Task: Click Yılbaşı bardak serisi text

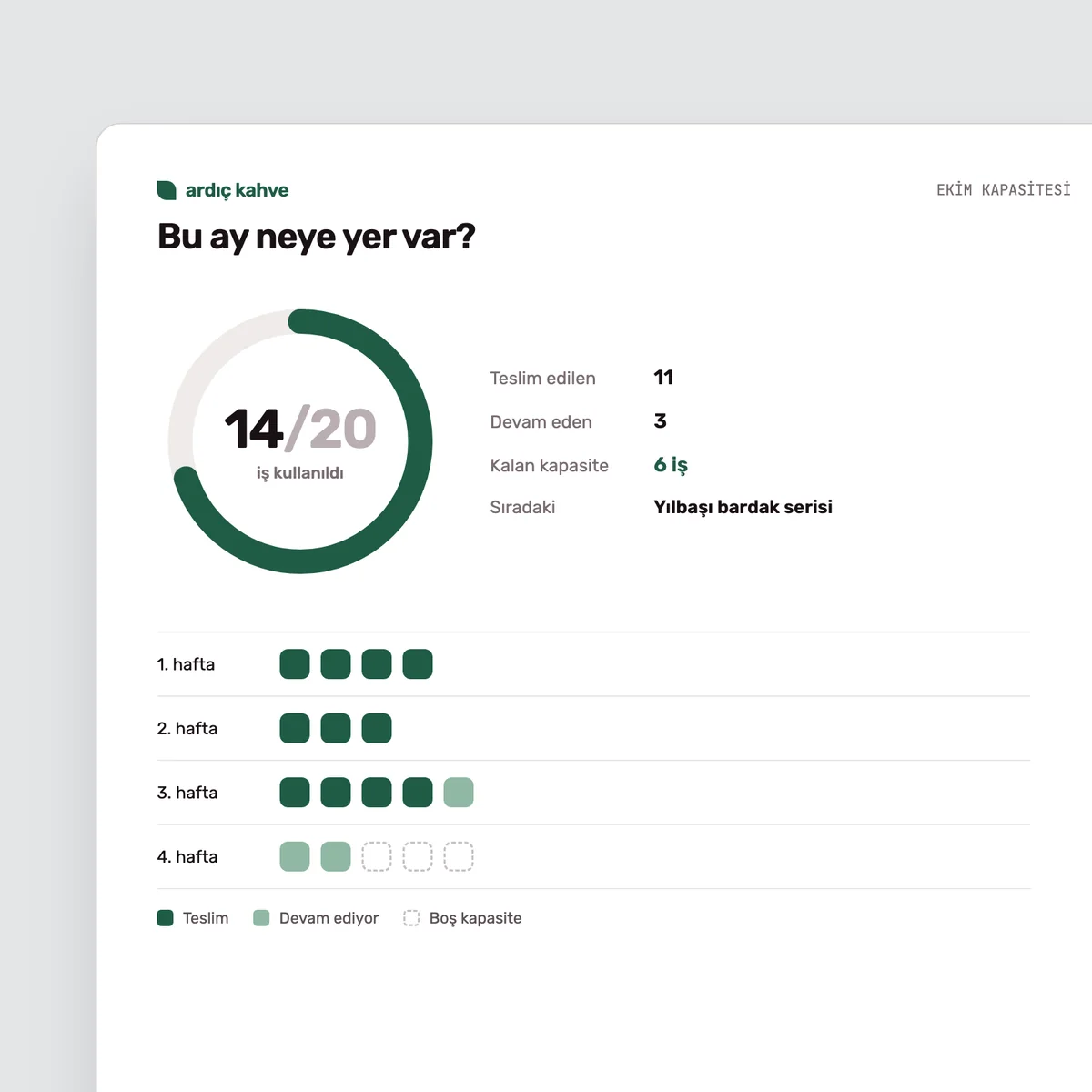Action: 743,507
